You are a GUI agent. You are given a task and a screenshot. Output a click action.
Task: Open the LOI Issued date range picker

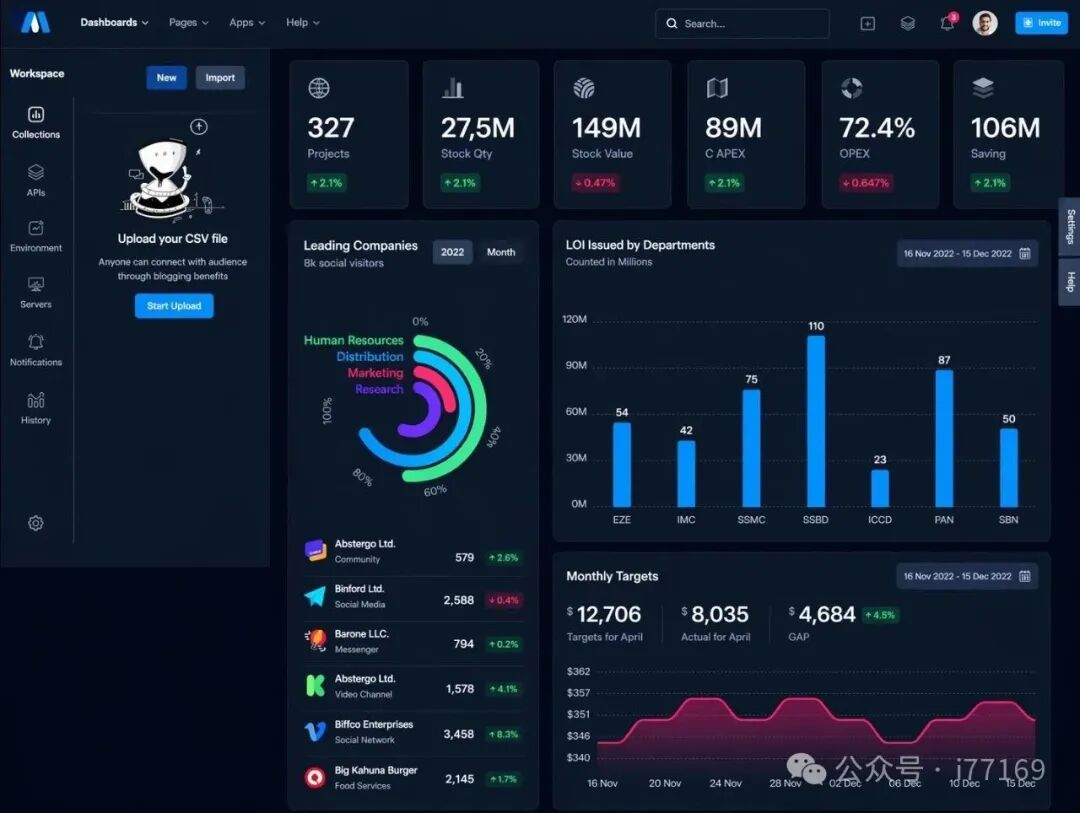tap(967, 254)
